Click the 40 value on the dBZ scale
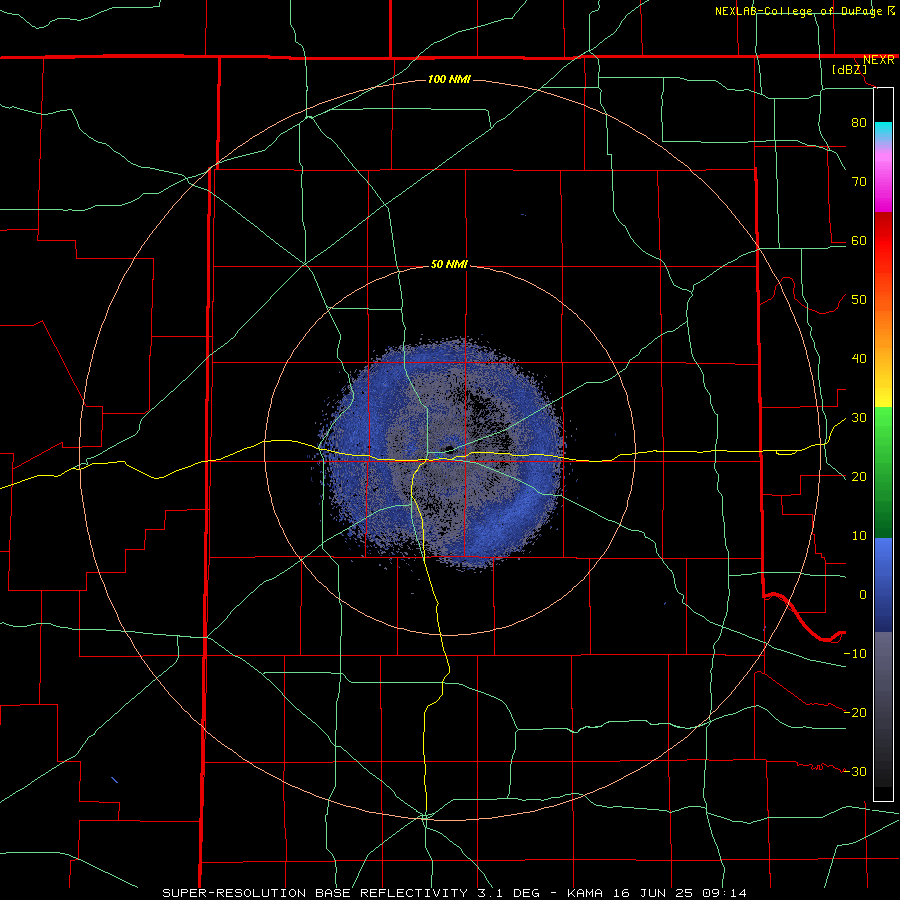The height and width of the screenshot is (900, 900). 859,359
